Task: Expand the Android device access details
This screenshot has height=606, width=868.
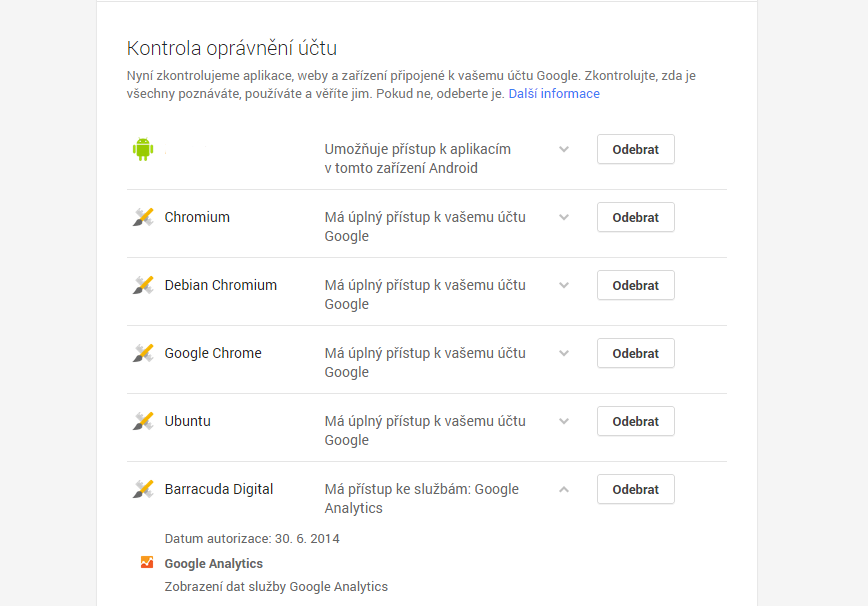Action: coord(564,149)
